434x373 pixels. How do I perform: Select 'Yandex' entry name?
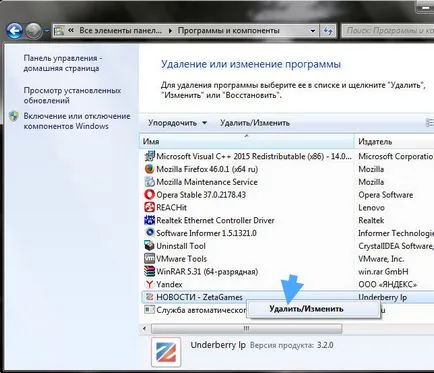point(169,285)
